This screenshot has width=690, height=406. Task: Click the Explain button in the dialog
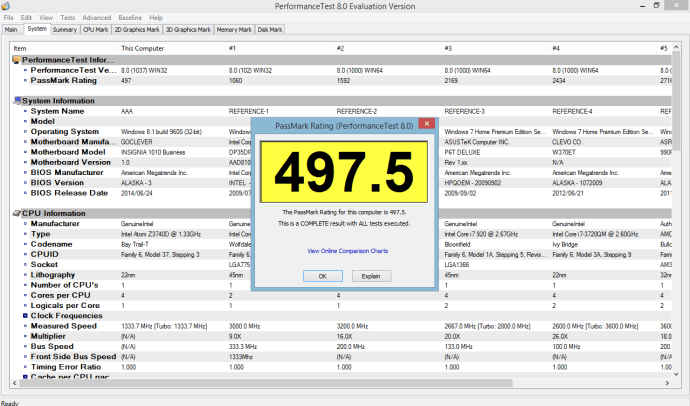tap(371, 276)
